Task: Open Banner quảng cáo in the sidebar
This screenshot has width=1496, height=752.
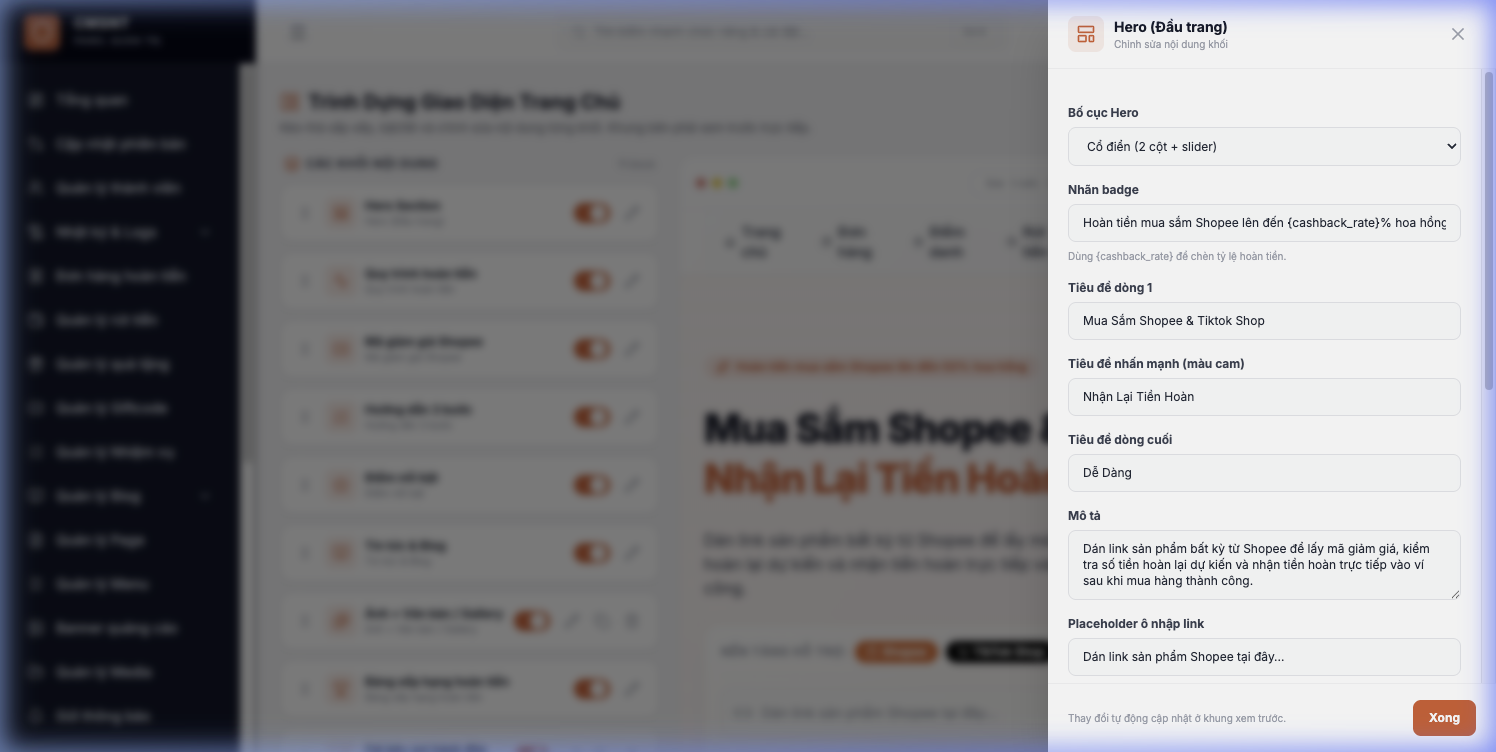Action: (120, 628)
